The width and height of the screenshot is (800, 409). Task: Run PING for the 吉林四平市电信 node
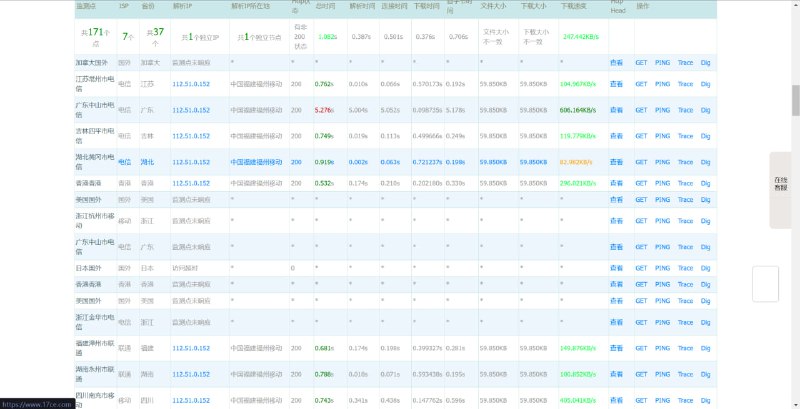[x=662, y=136]
